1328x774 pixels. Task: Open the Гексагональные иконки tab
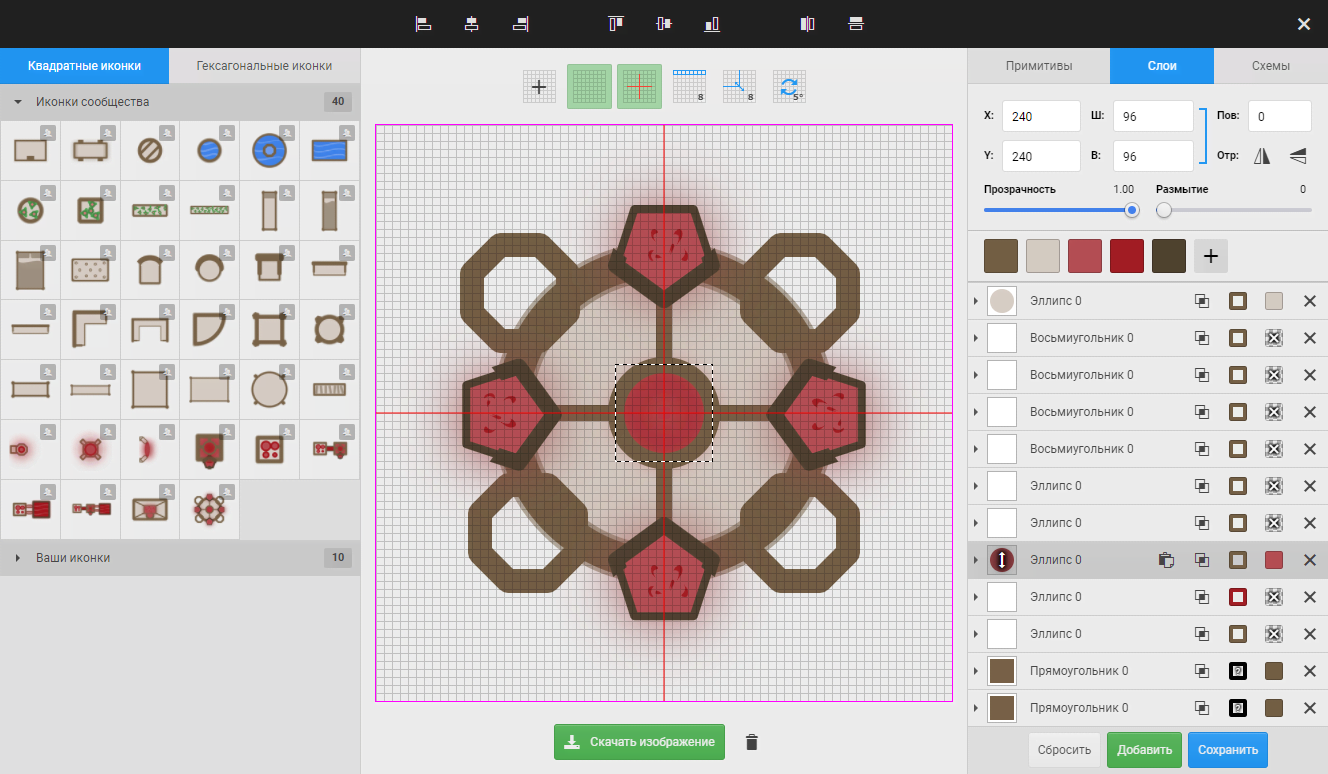[264, 66]
